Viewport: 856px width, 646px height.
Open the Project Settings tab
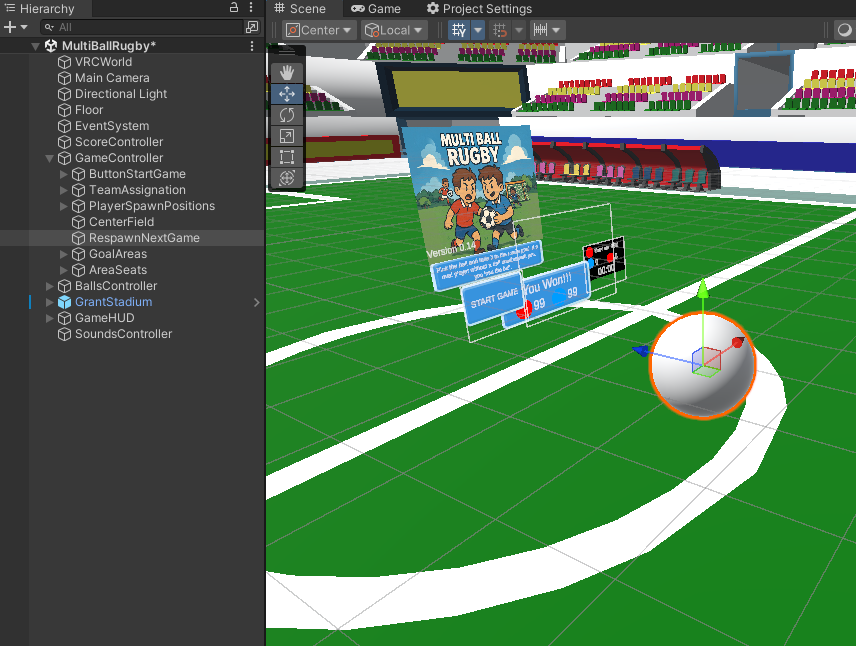479,8
